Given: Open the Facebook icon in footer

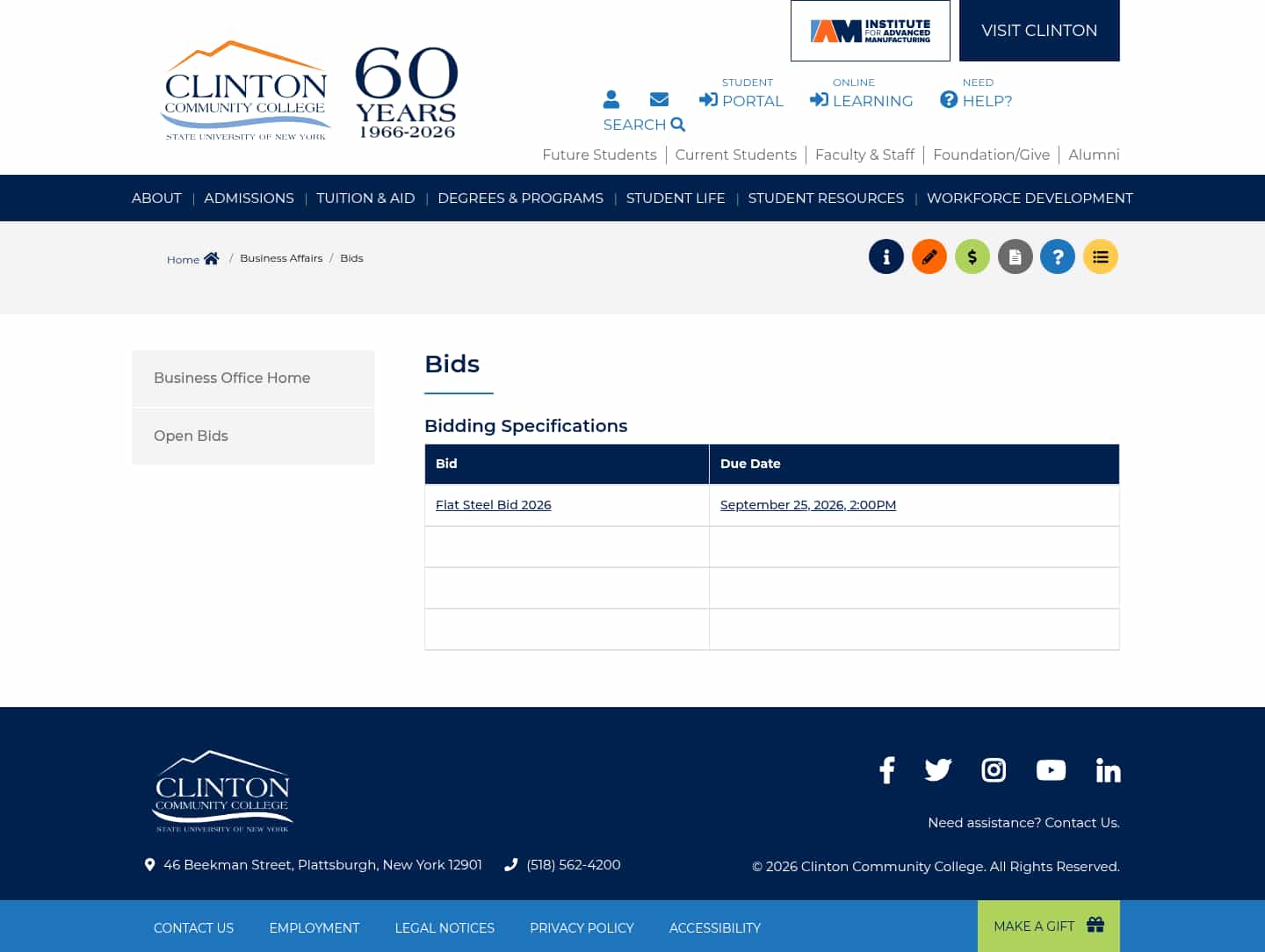Looking at the screenshot, I should pyautogui.click(x=887, y=770).
